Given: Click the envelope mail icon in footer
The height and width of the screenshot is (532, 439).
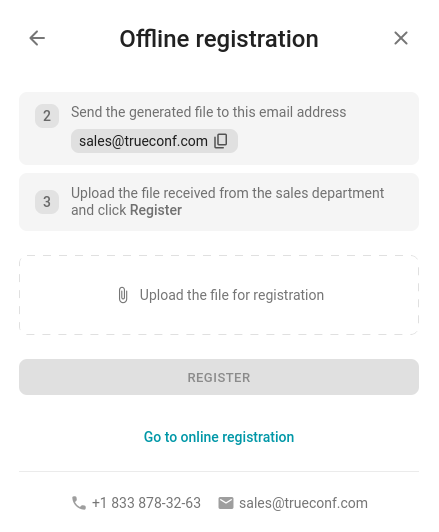Looking at the screenshot, I should click(226, 503).
